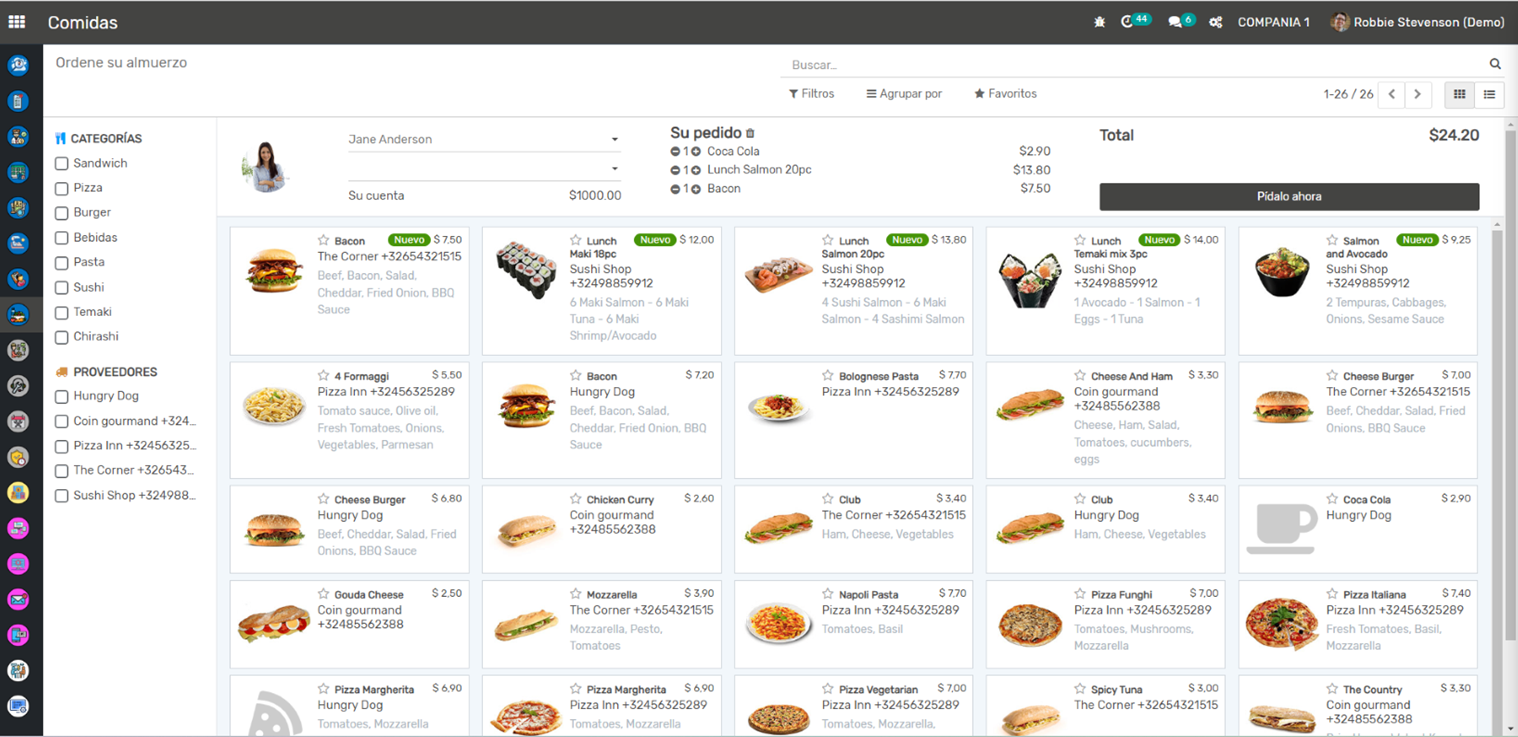Mark Bolognese Pasta as favorite with star

[828, 376]
